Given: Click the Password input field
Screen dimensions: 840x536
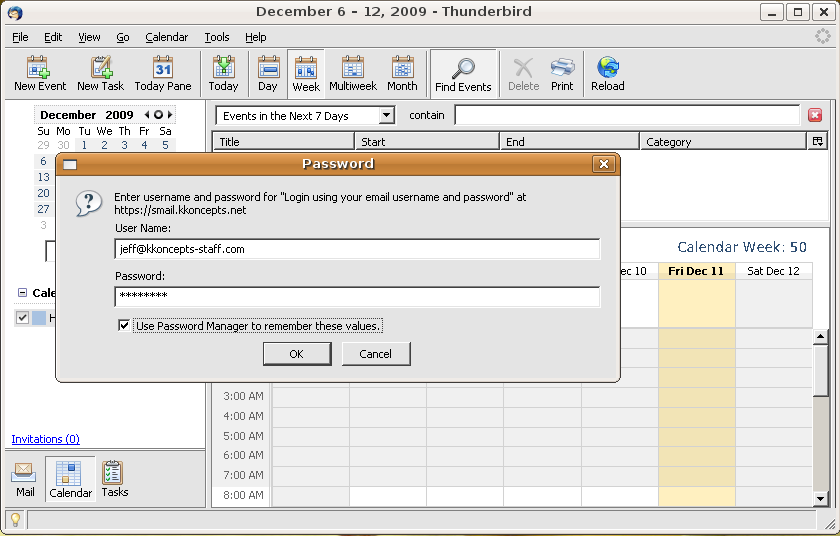Looking at the screenshot, I should pos(357,297).
